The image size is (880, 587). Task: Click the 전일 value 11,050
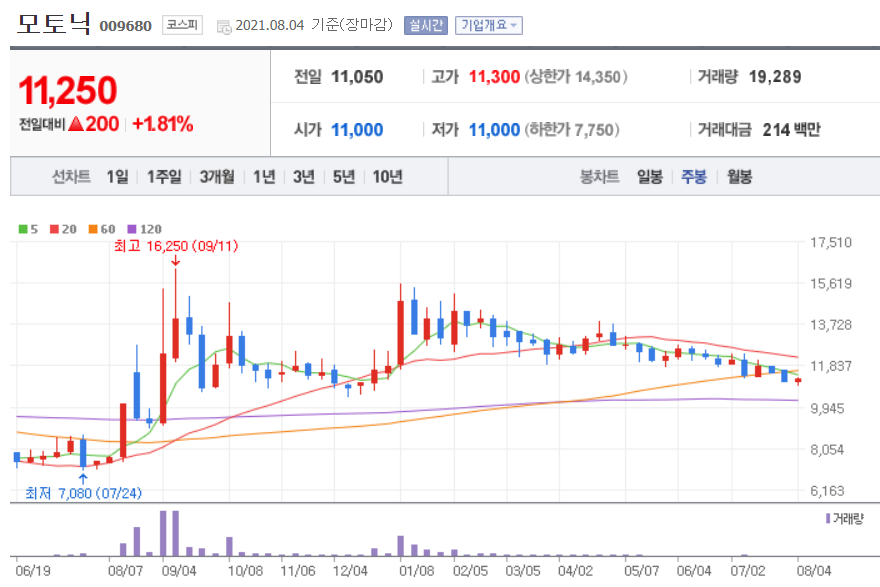click(x=357, y=77)
